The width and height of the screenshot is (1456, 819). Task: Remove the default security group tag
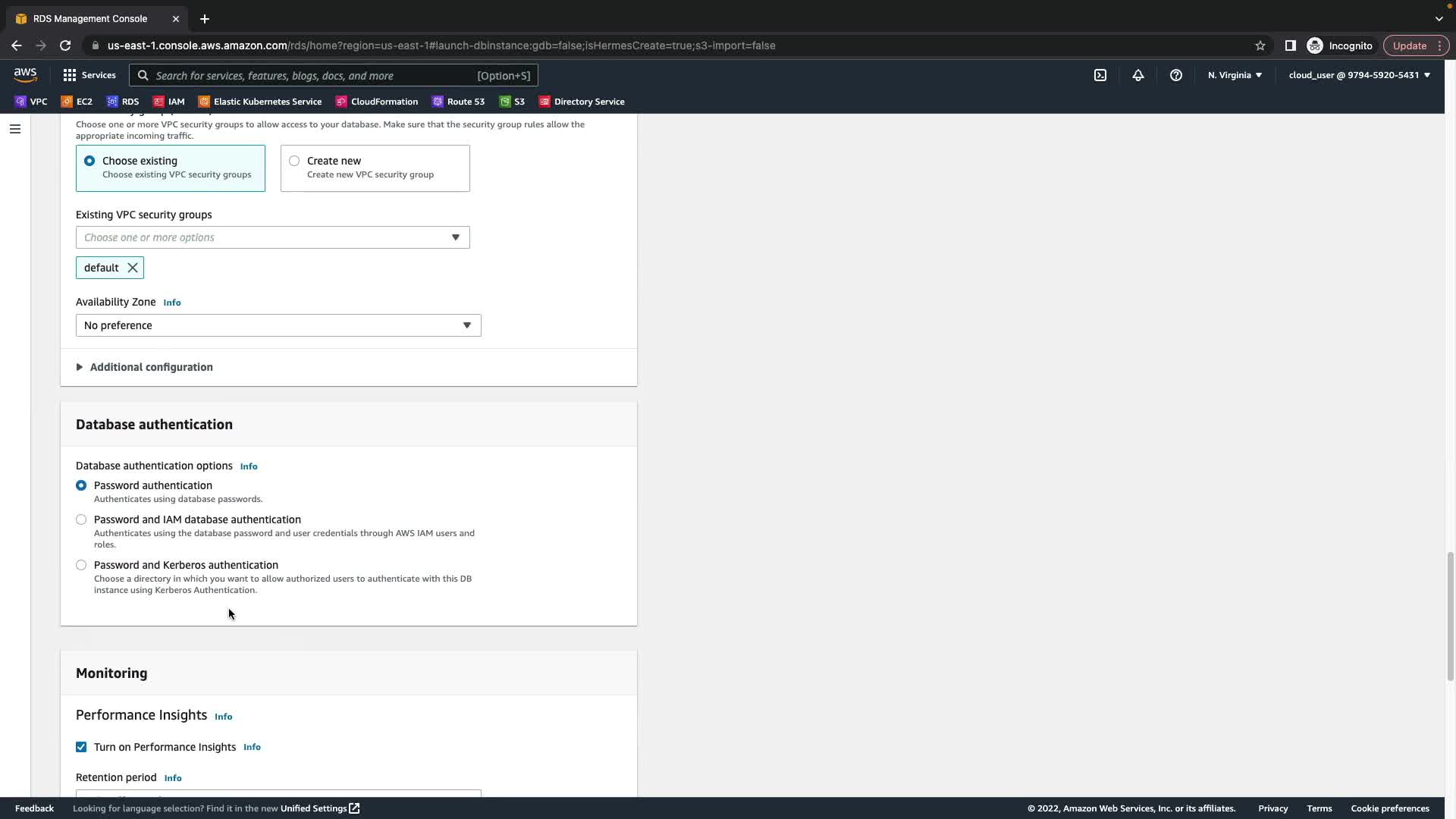133,268
